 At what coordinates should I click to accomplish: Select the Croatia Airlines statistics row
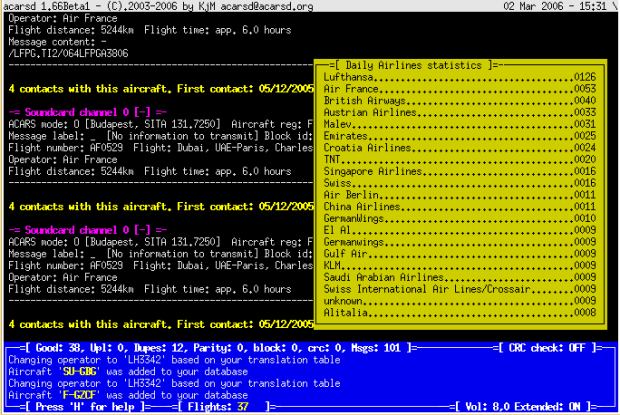click(x=460, y=148)
